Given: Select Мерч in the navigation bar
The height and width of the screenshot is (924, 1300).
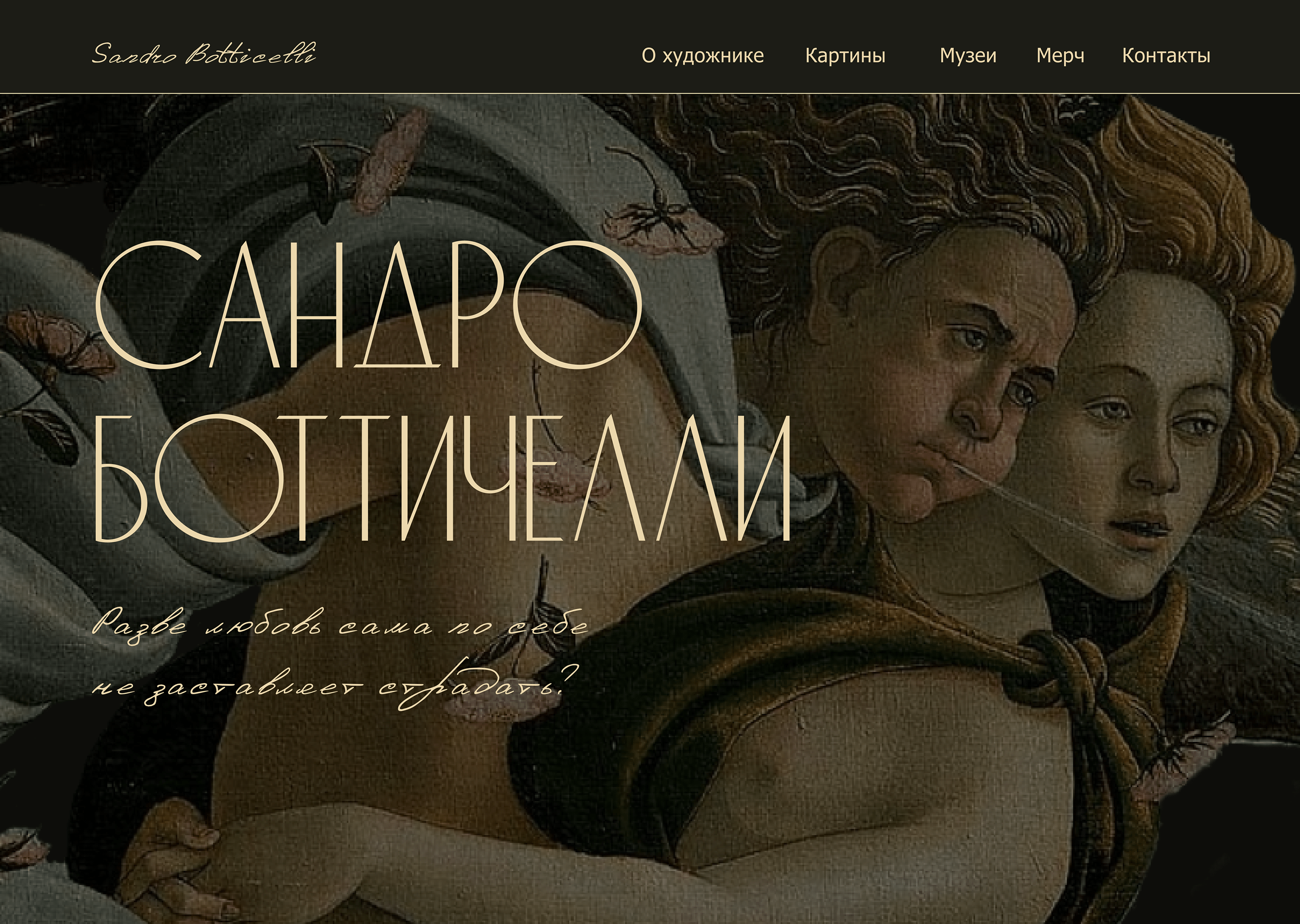Looking at the screenshot, I should click(x=1060, y=56).
